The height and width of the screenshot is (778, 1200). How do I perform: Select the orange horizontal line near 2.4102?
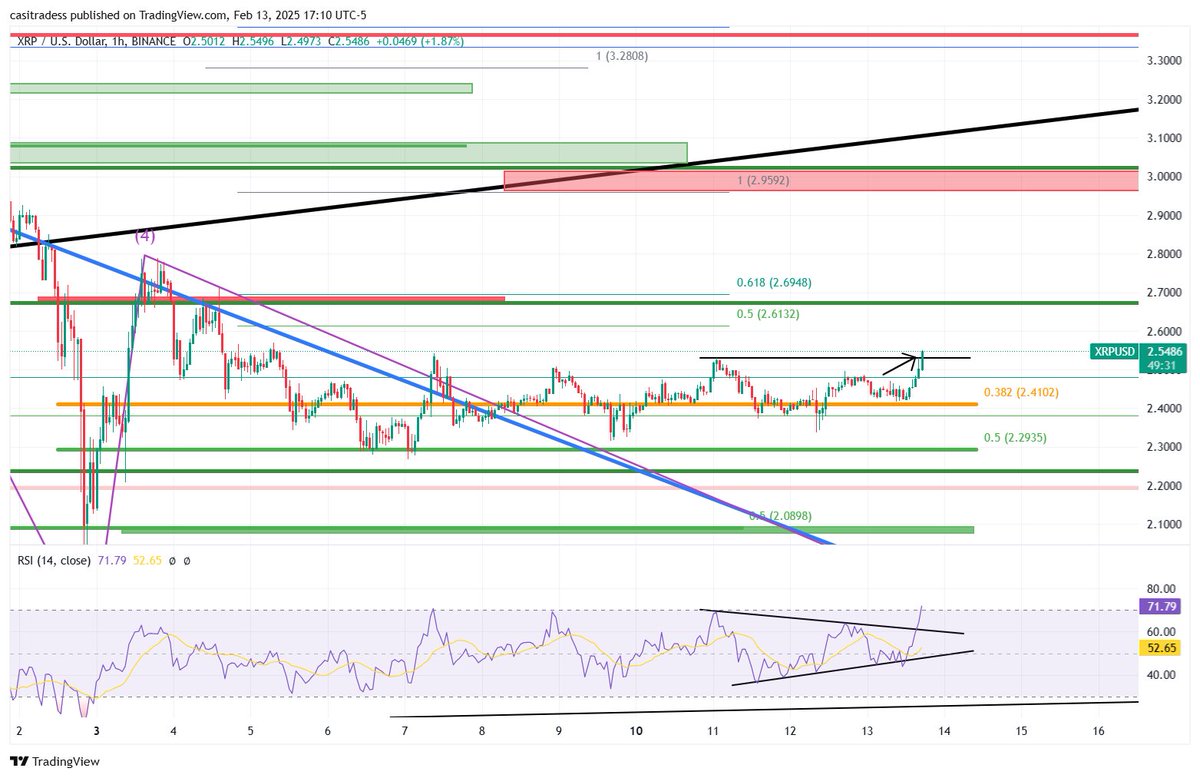[517, 404]
